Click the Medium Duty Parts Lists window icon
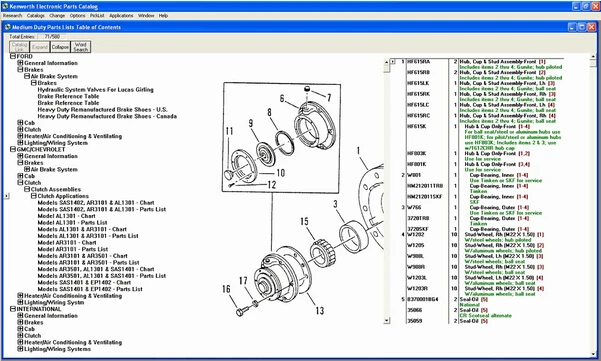601x361 pixels. 7,27
